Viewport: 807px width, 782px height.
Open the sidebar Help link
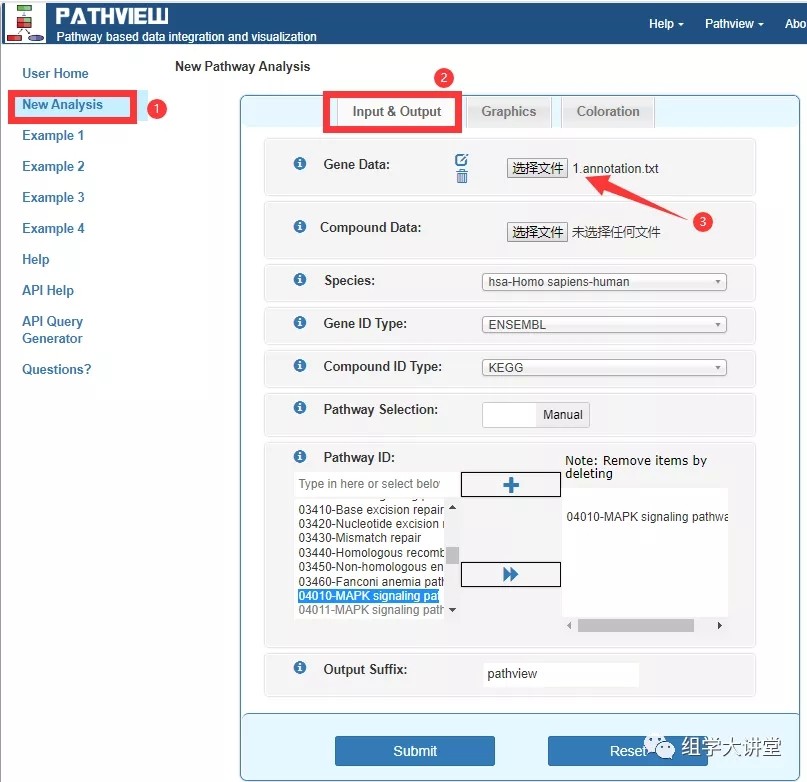tap(36, 259)
